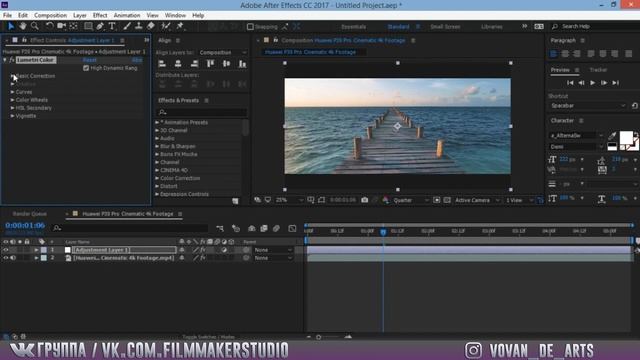Select the Brush tool

point(127,26)
